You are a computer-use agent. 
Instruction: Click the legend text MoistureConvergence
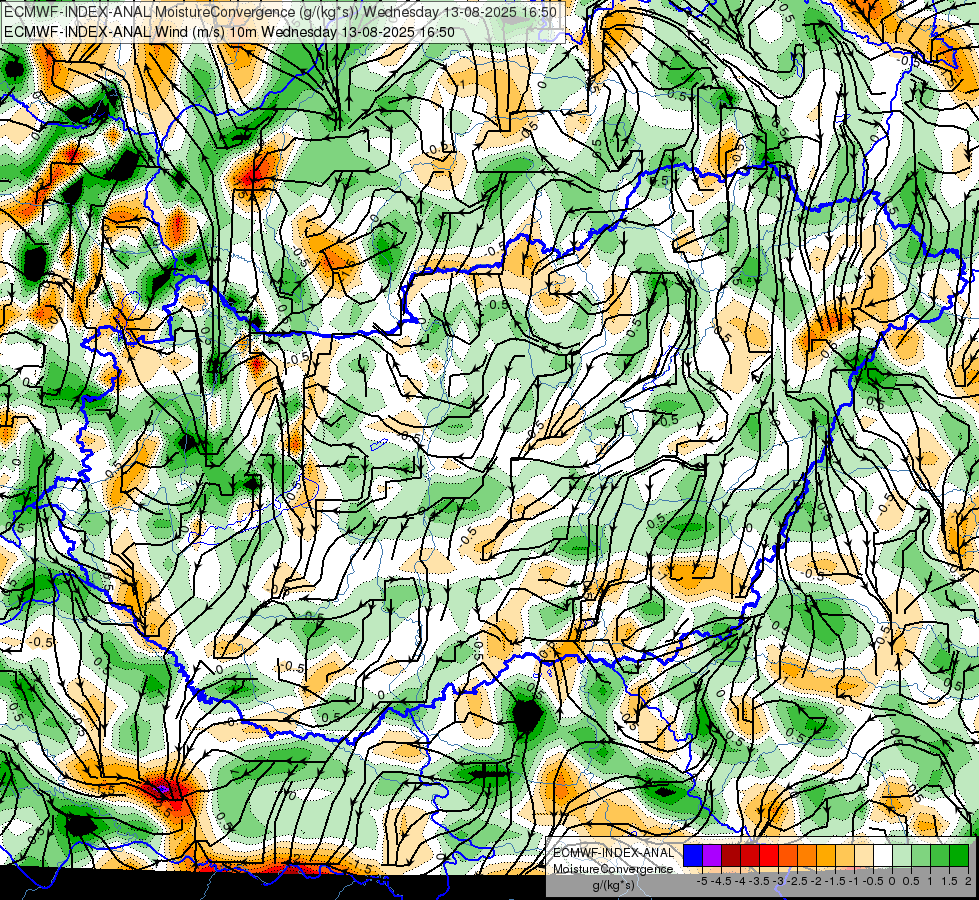coord(613,869)
